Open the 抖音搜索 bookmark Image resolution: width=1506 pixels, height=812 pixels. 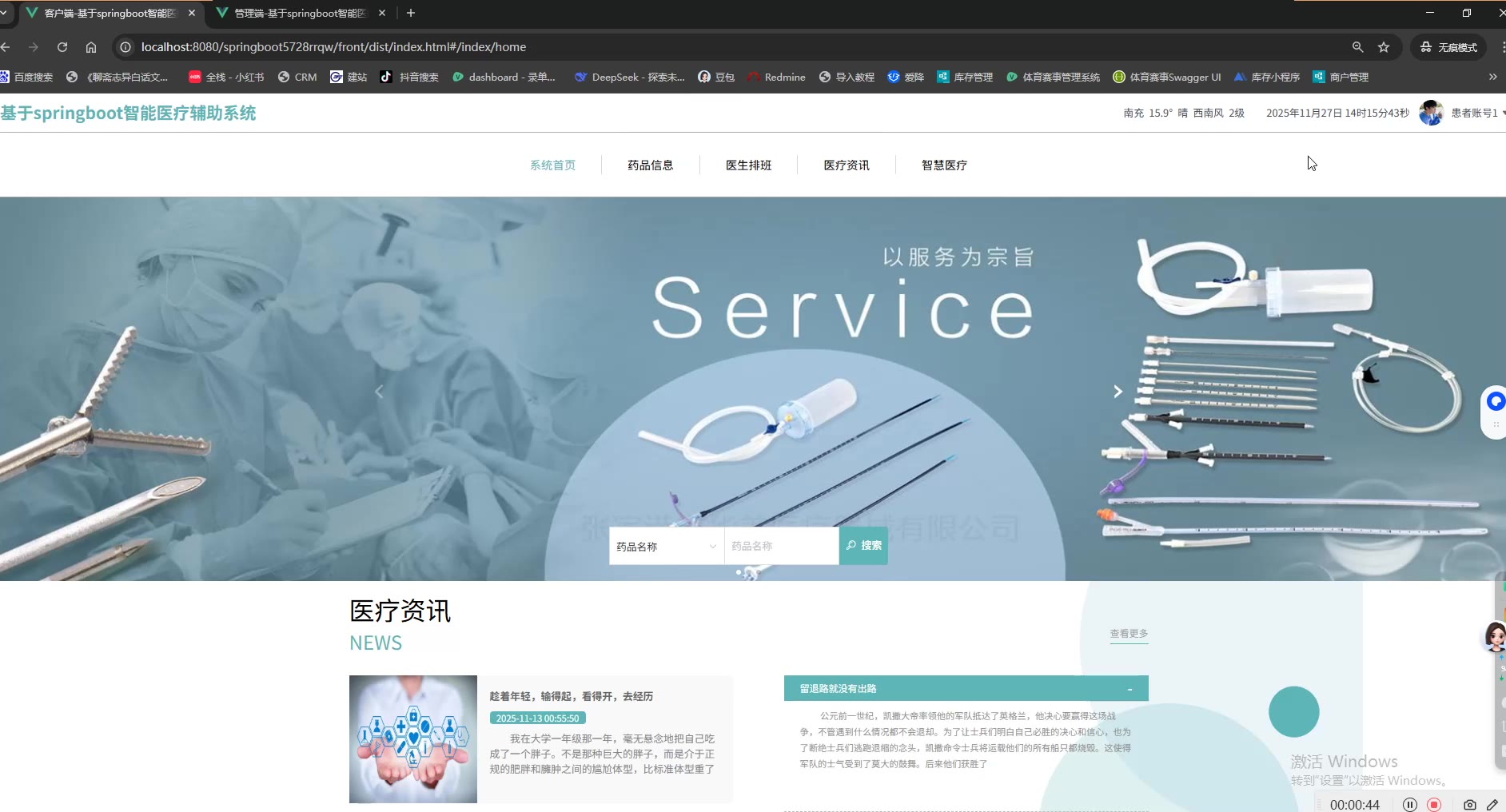409,77
